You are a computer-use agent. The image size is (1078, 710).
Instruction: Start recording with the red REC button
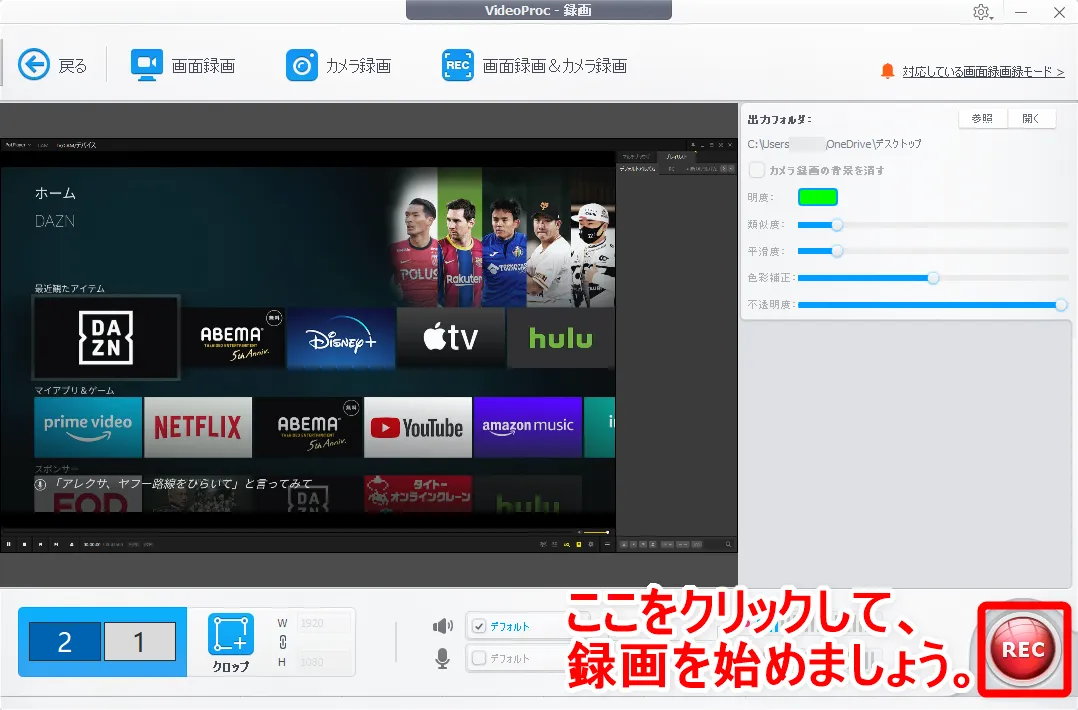click(x=1024, y=649)
